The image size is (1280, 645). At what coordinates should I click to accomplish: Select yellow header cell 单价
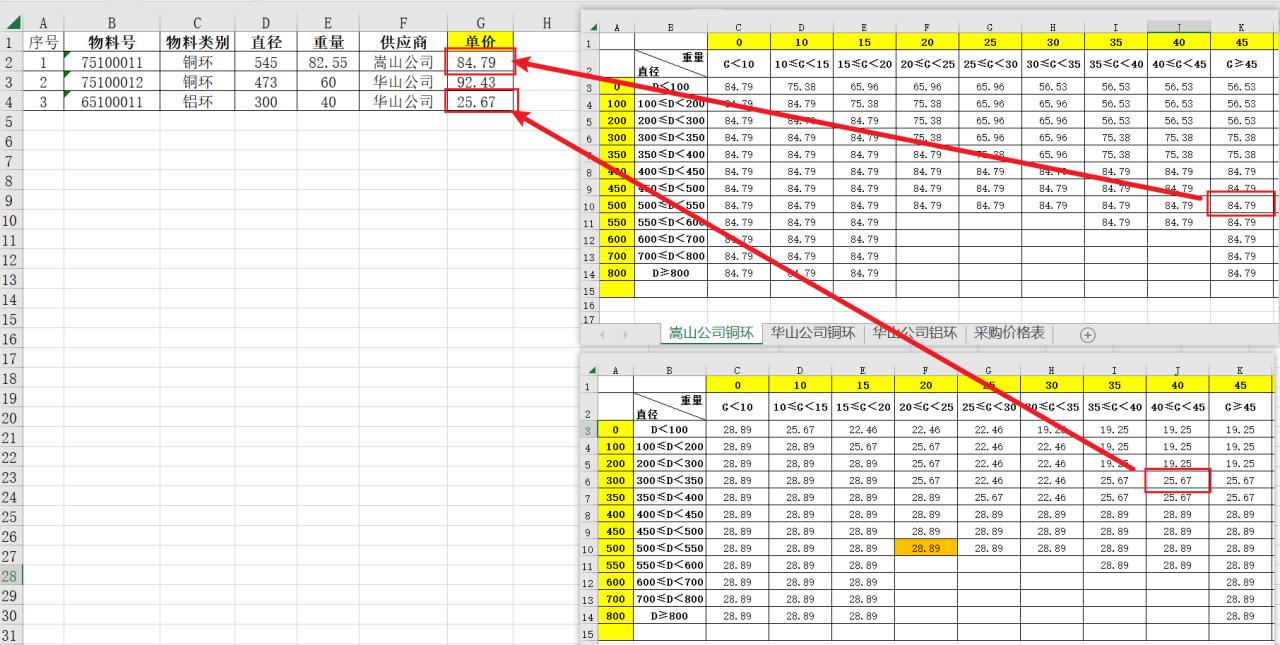(480, 42)
